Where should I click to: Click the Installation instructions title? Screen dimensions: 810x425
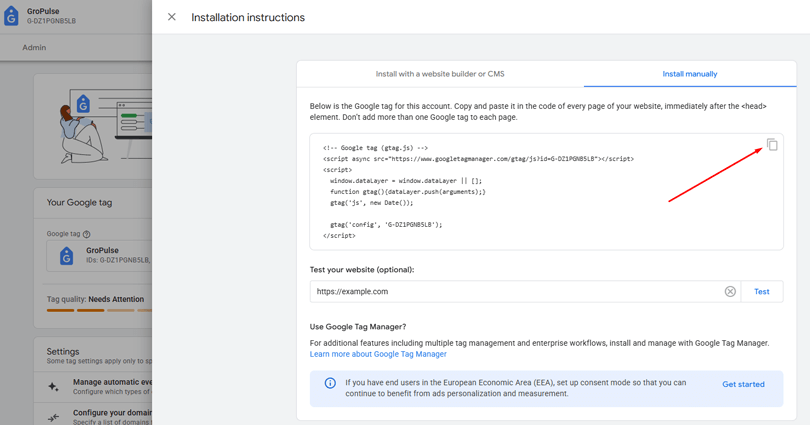pyautogui.click(x=248, y=18)
